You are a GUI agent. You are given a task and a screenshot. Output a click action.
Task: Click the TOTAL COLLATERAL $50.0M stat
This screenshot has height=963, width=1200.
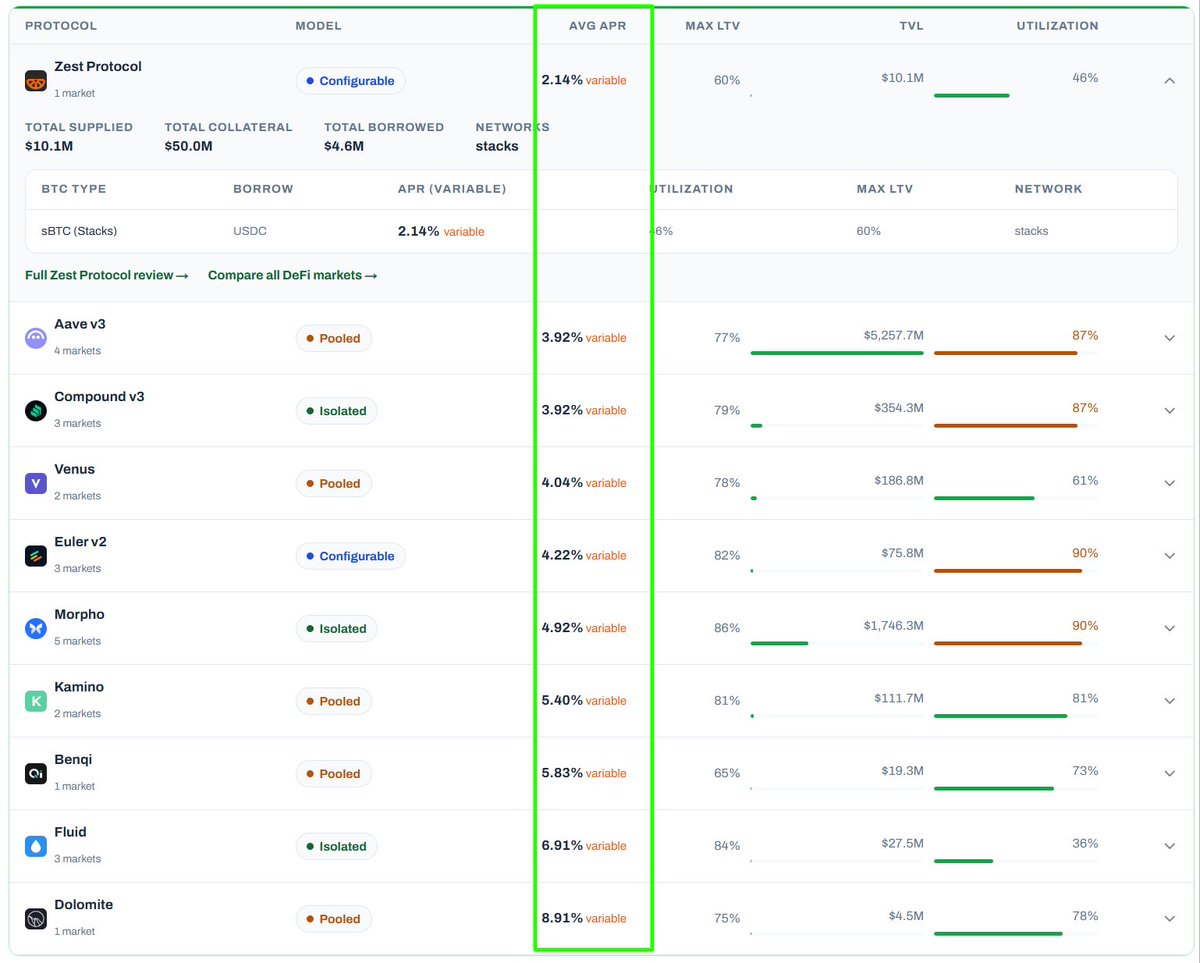(x=229, y=136)
